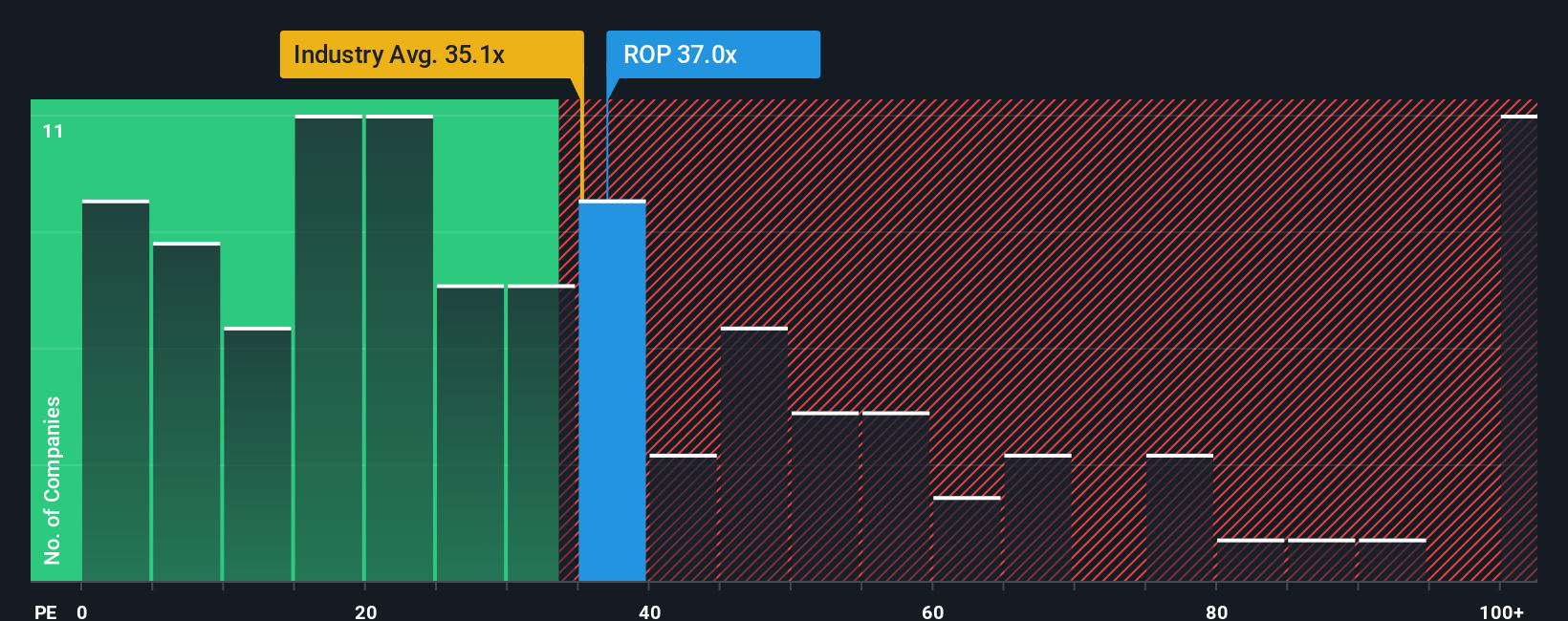Click the 'No. of Companies' axis label
This screenshot has width=1568, height=621.
click(x=52, y=481)
